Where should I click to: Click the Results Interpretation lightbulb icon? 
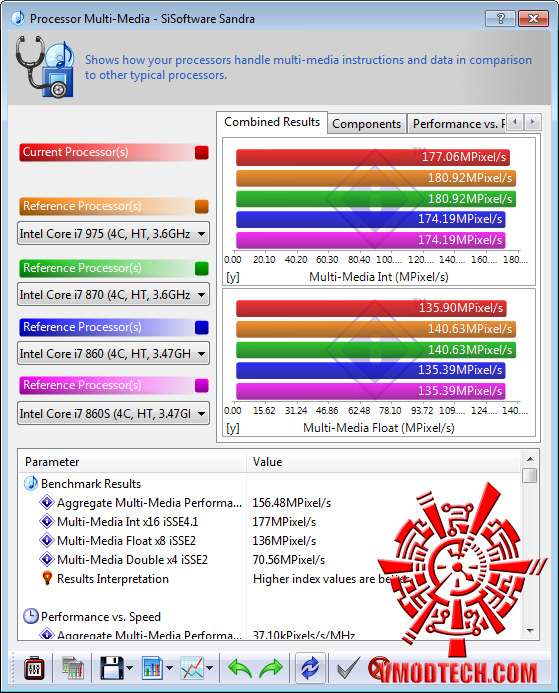[x=47, y=578]
